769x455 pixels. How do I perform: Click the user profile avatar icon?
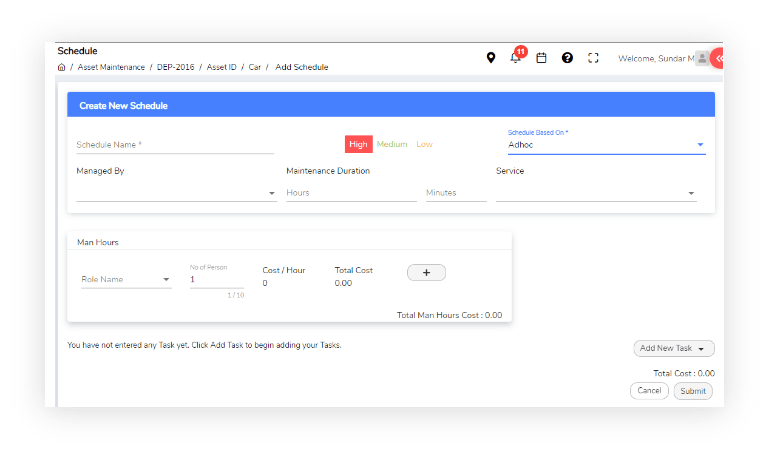(702, 58)
